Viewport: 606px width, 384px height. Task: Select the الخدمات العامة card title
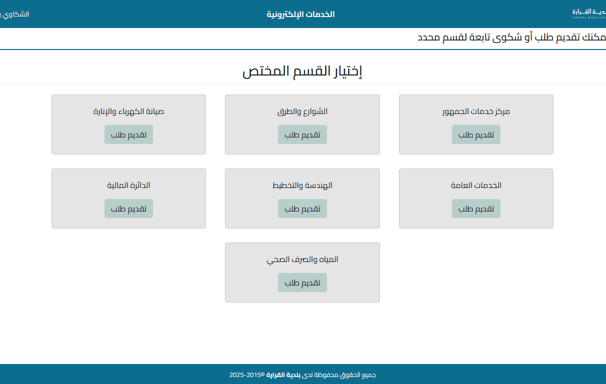pyautogui.click(x=476, y=185)
